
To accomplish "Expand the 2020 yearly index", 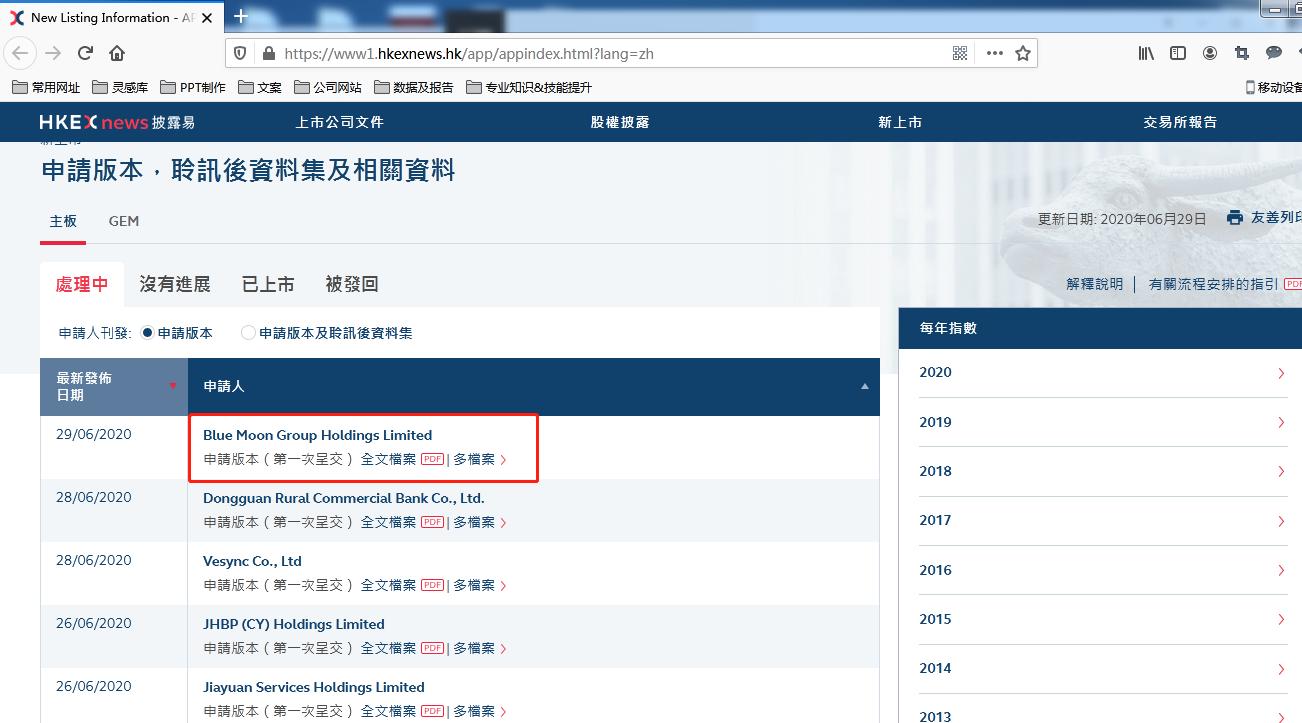I will point(1102,373).
